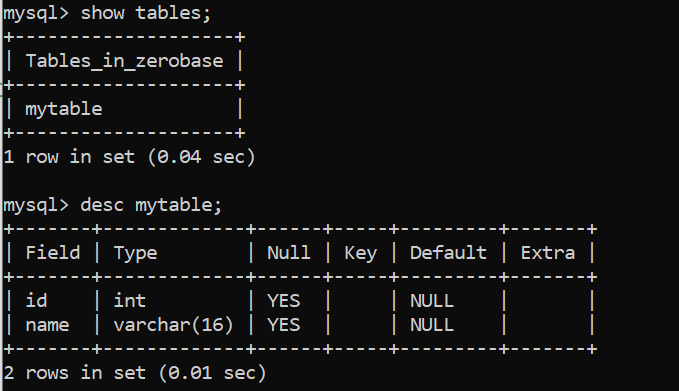
Task: Click the 'desc mytable;' command text
Action: point(151,205)
